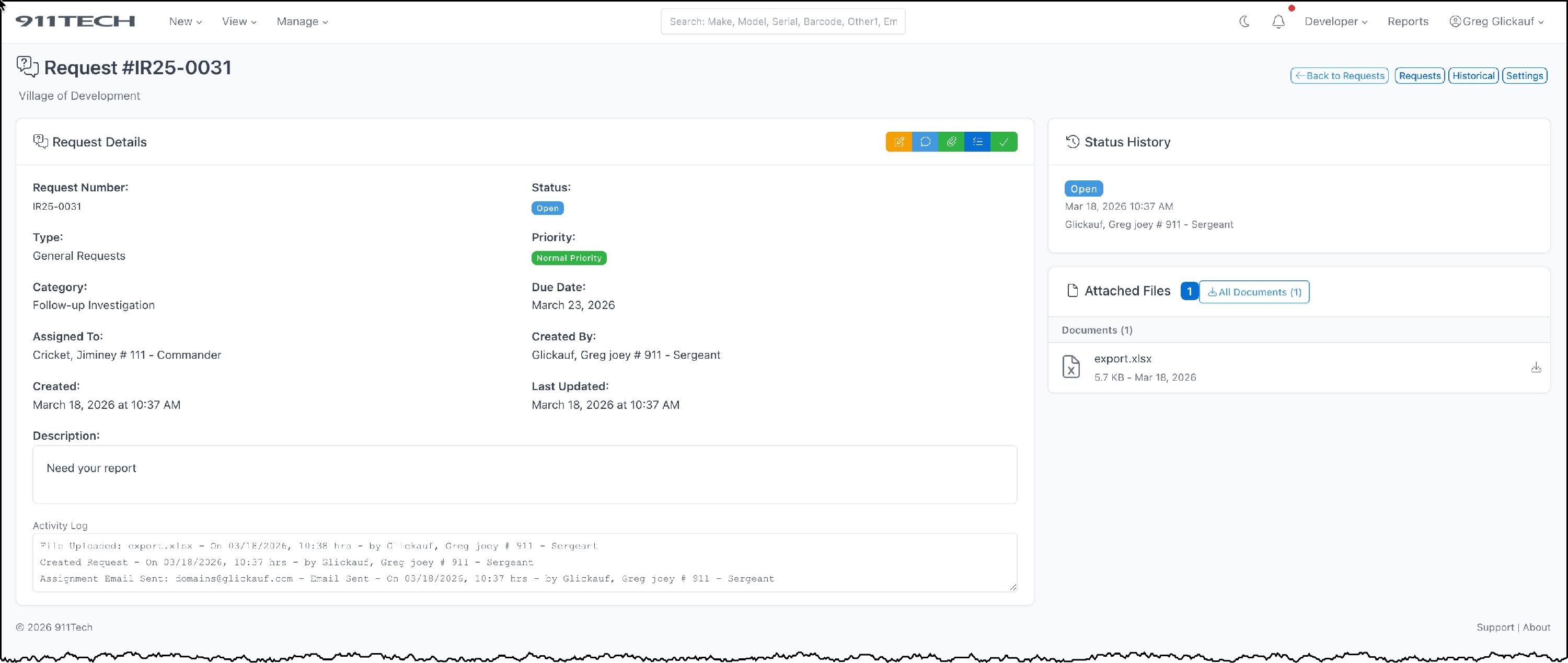
Task: Open the Developer dropdown
Action: [x=1335, y=22]
